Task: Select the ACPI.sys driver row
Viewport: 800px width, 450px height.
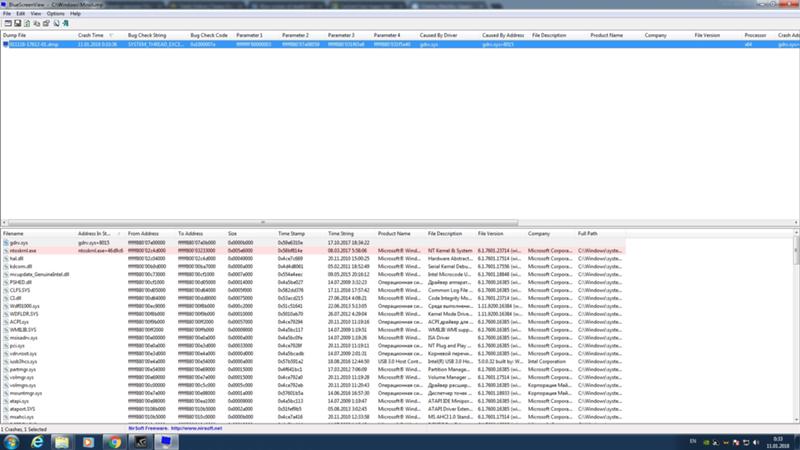Action: pos(313,322)
